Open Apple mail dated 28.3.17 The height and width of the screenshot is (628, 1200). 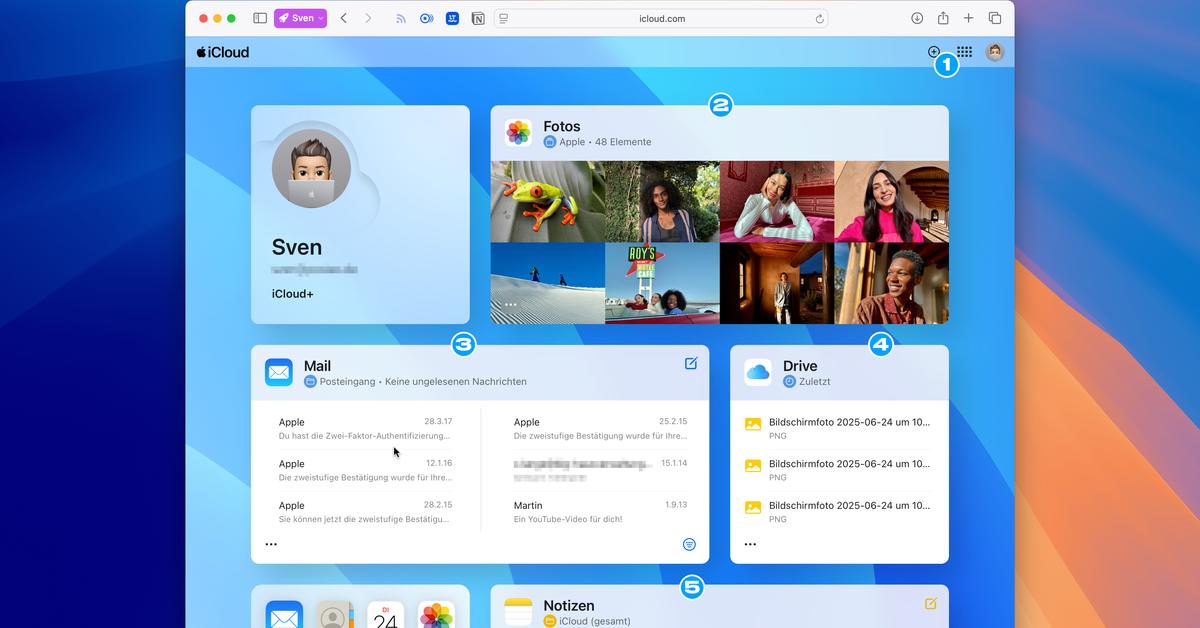365,428
